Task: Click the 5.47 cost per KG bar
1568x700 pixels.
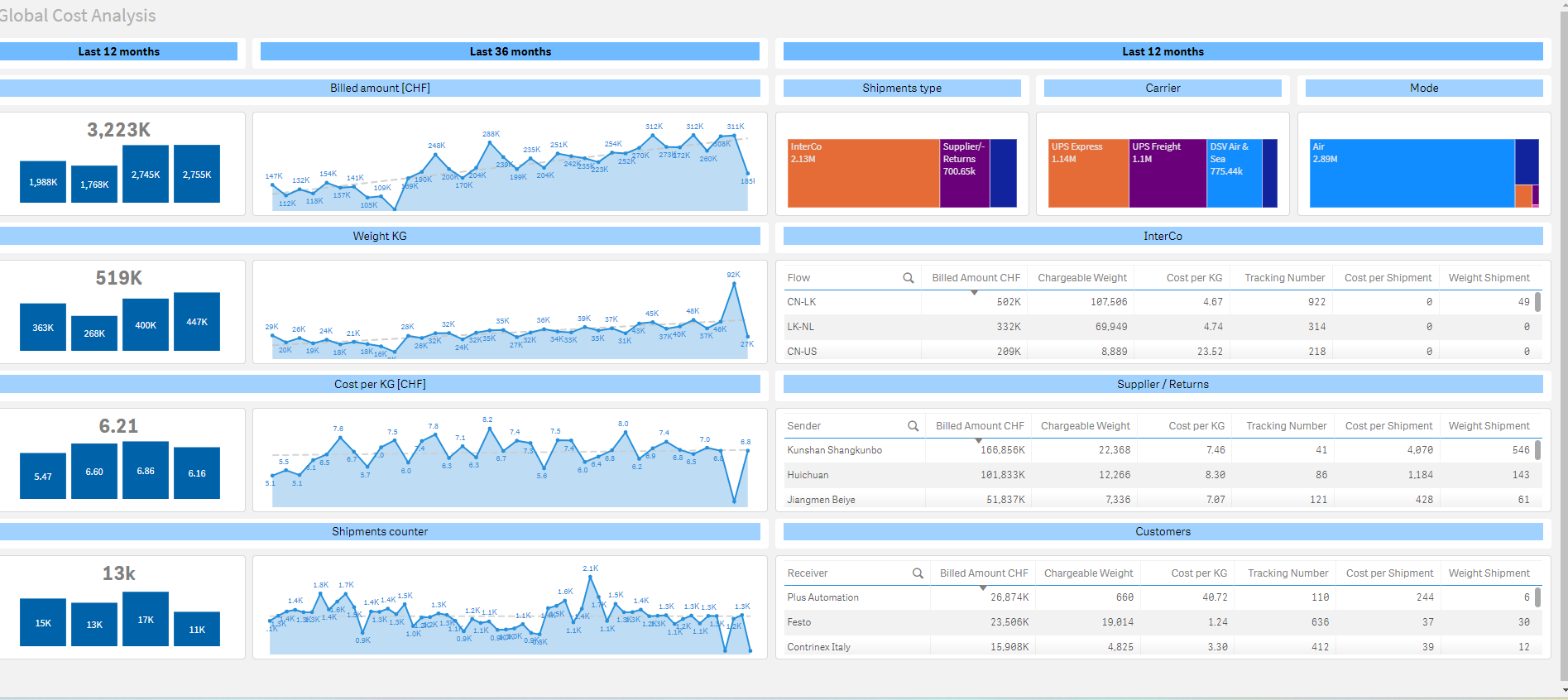Action: [43, 476]
